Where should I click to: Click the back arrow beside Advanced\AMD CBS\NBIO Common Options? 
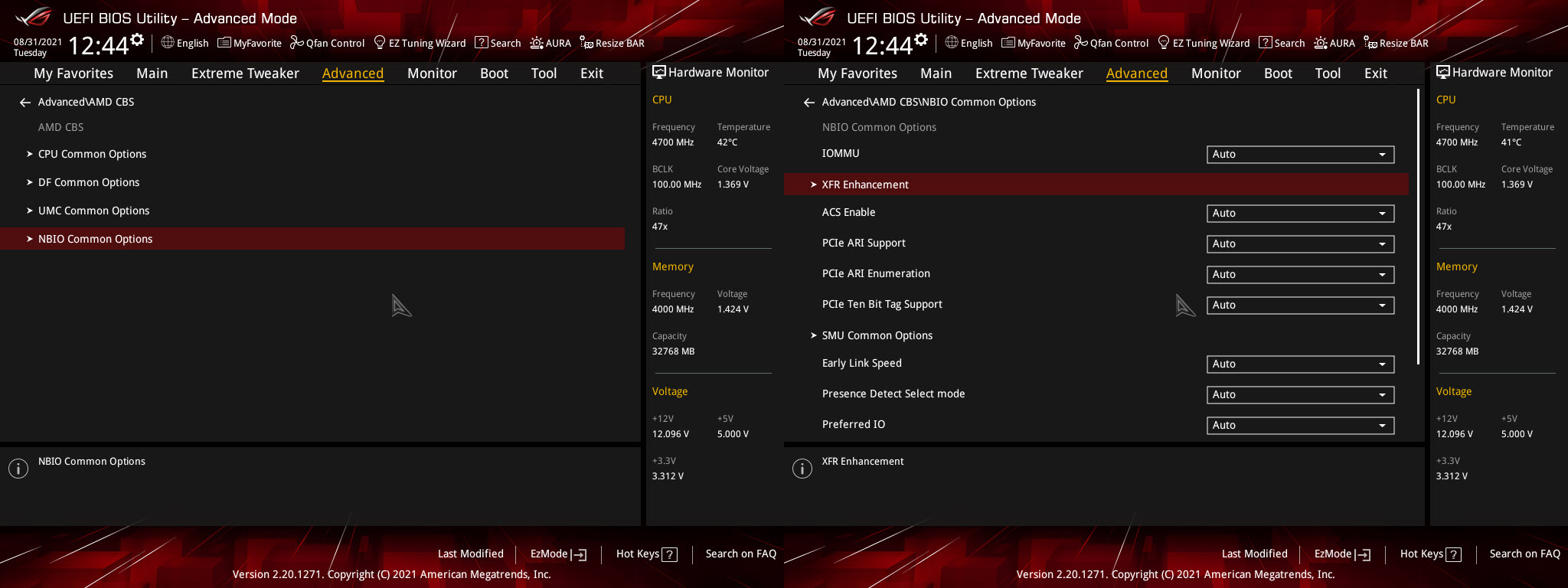[x=808, y=103]
